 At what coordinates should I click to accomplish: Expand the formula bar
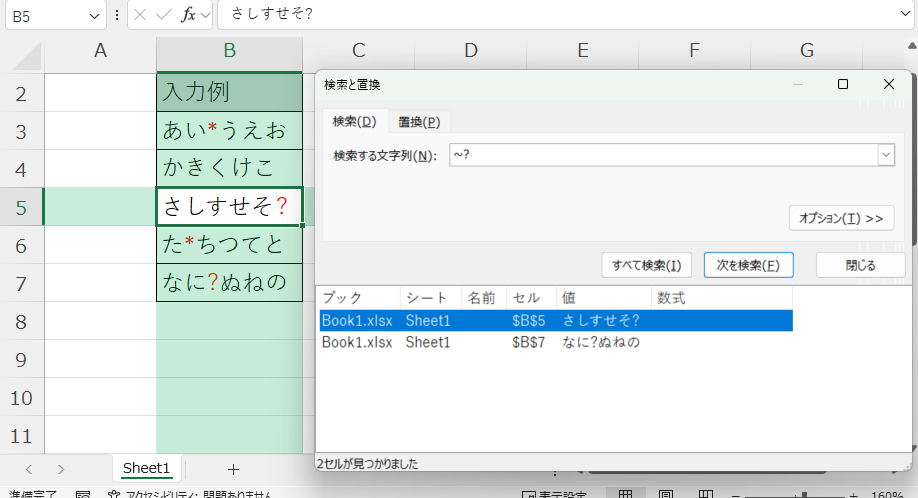903,15
